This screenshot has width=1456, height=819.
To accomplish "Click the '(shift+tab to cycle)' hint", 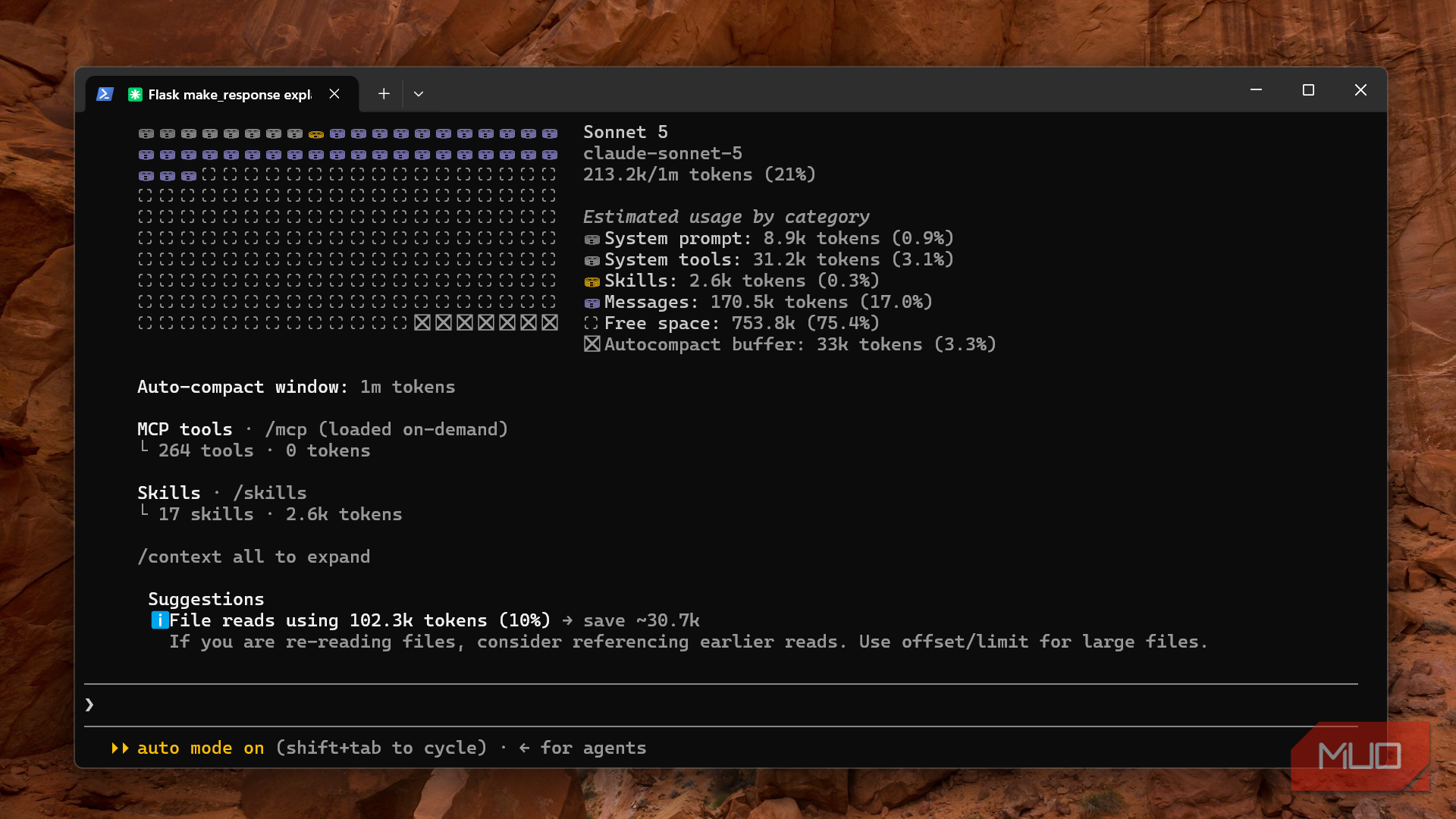I will (381, 748).
